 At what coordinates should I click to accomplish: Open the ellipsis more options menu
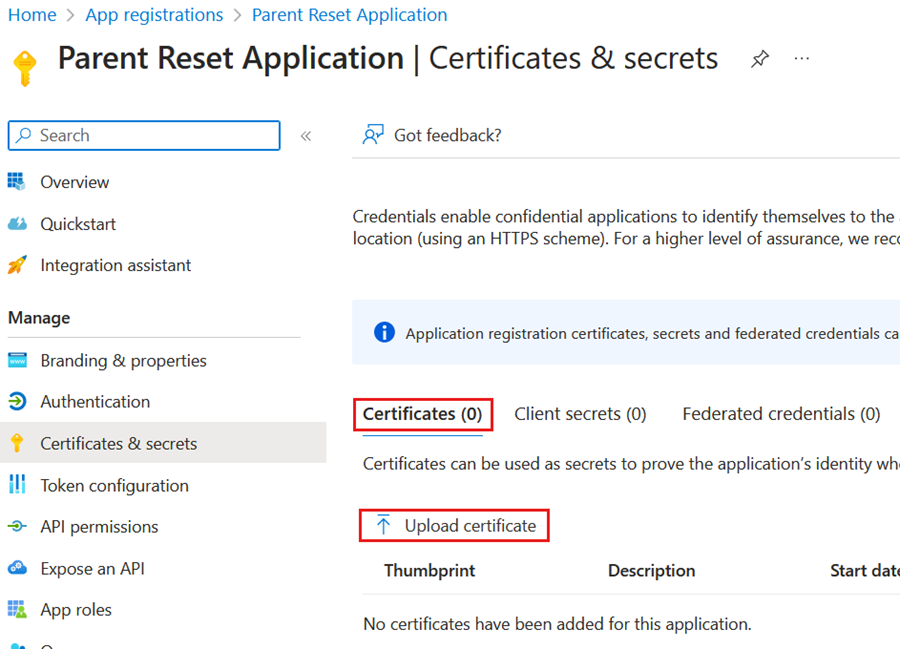[x=802, y=59]
